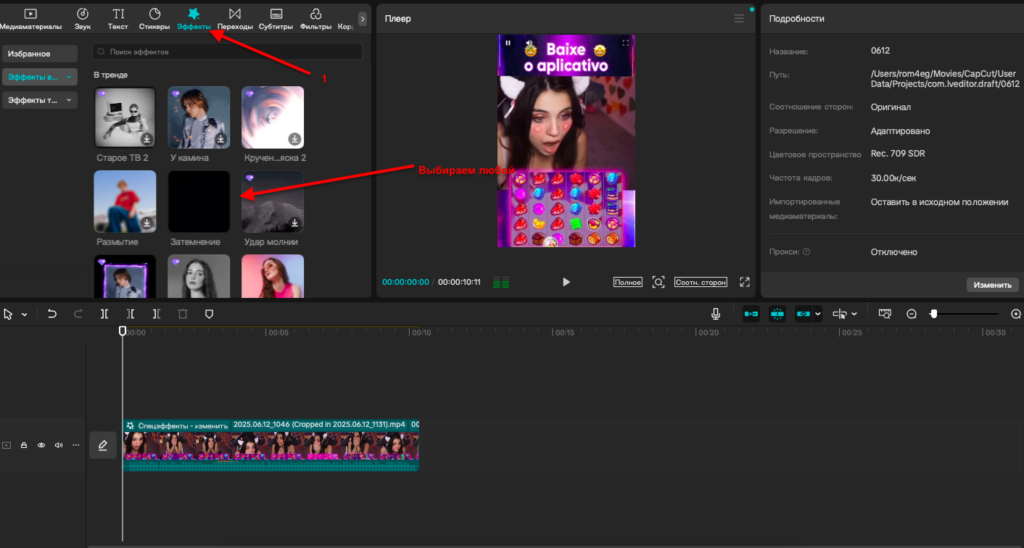The width and height of the screenshot is (1024, 548).
Task: Select the 2025.06.12_1046 video clip on timeline
Action: click(271, 445)
